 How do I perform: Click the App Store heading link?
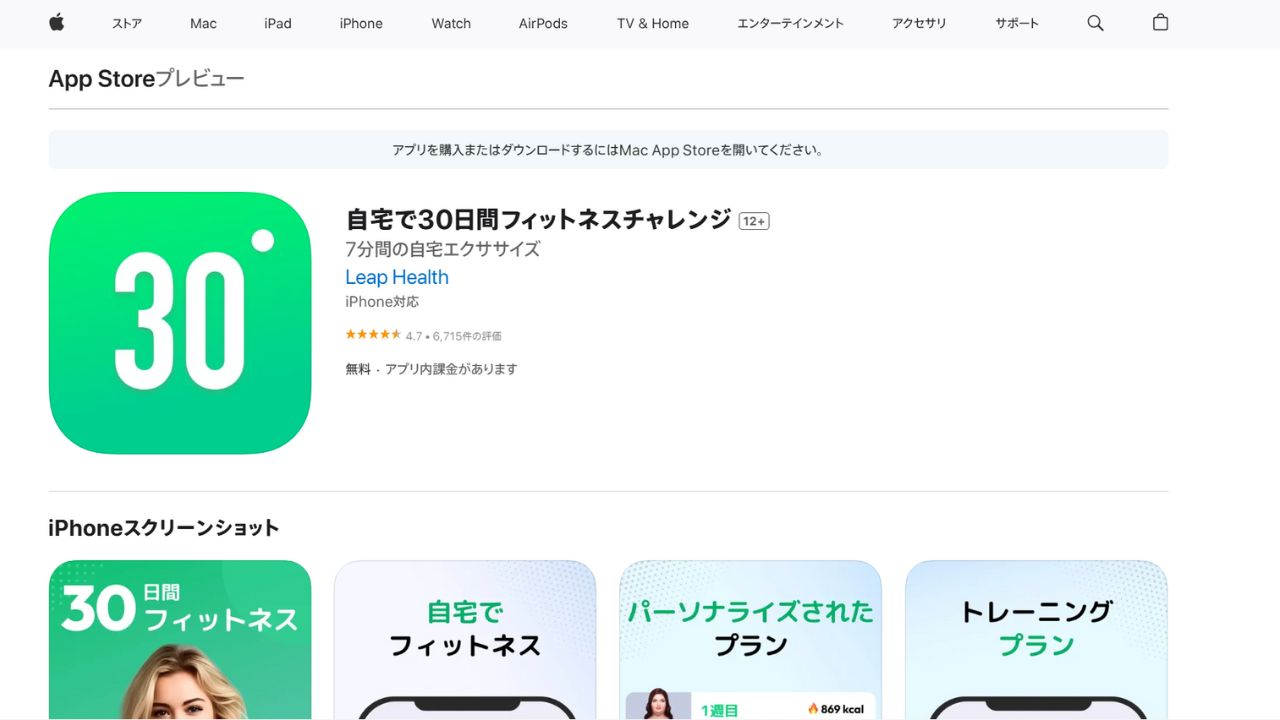[102, 79]
